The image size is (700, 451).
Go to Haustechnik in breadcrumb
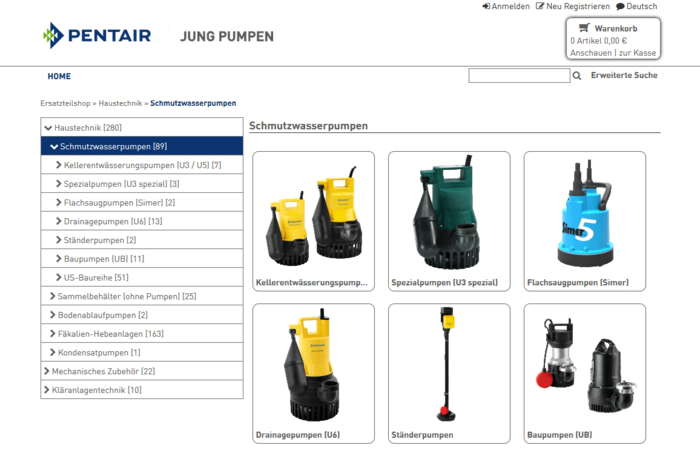[x=120, y=103]
